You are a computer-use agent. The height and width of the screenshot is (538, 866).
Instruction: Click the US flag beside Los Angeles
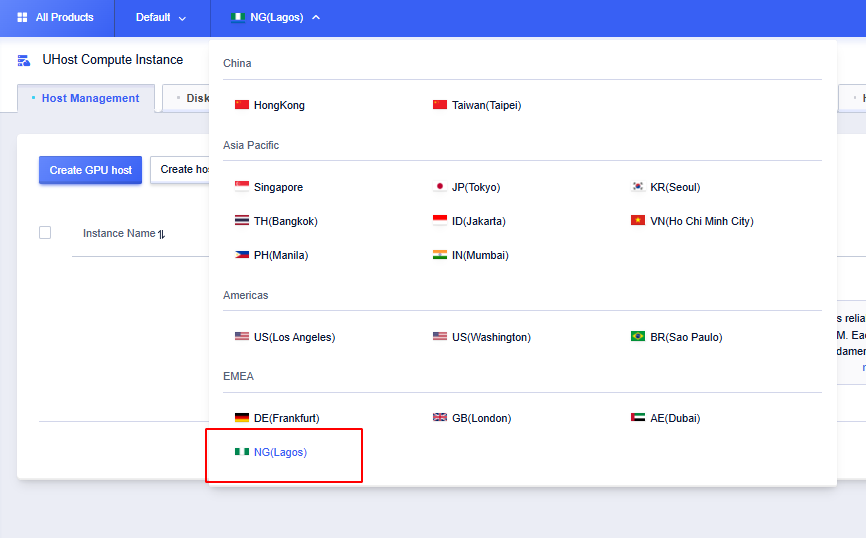[x=242, y=336]
